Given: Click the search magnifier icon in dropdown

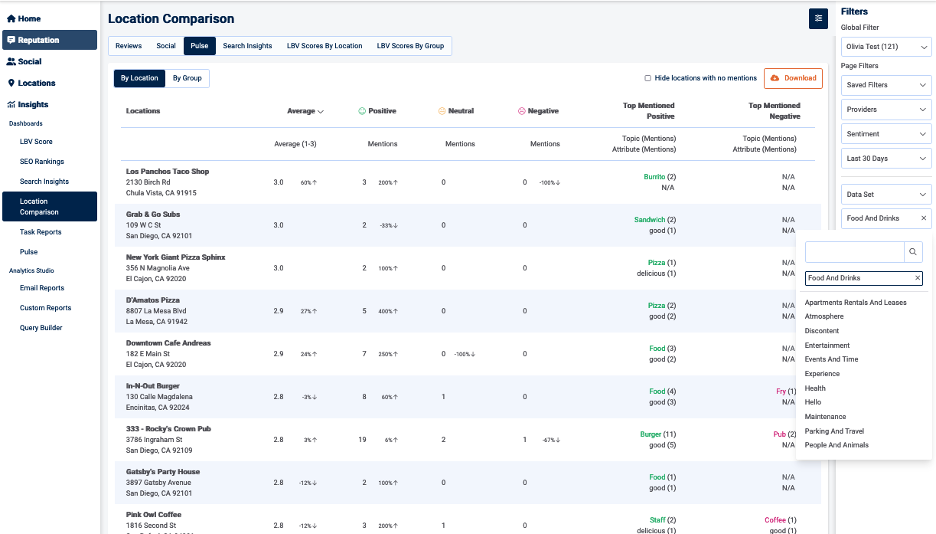Looking at the screenshot, I should tap(913, 252).
